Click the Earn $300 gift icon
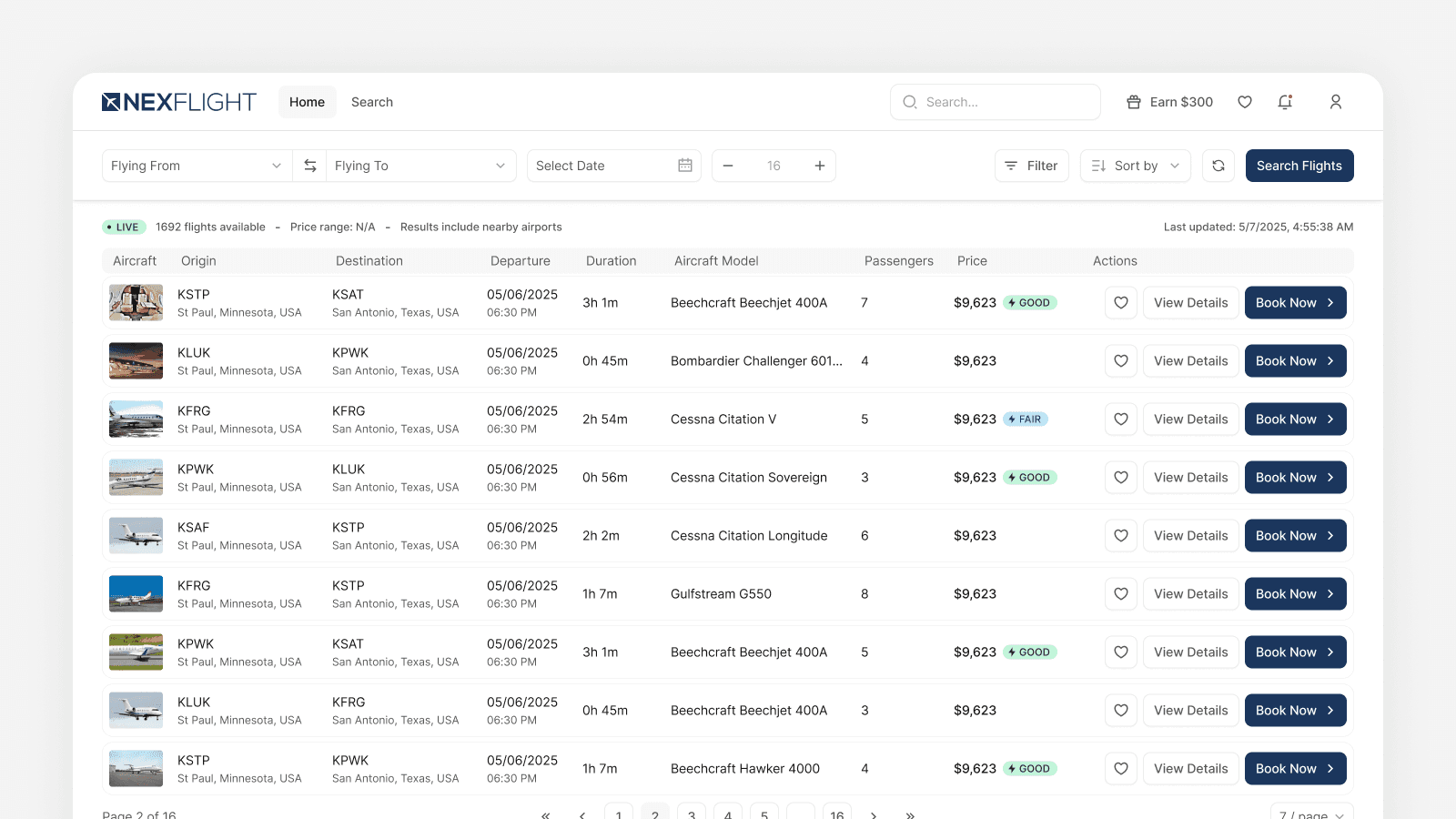This screenshot has height=819, width=1456. (x=1134, y=102)
